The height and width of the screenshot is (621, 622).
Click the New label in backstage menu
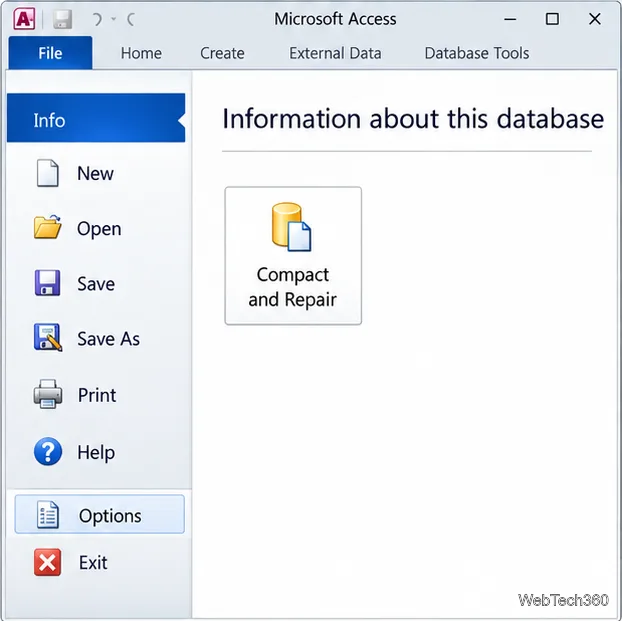(95, 173)
